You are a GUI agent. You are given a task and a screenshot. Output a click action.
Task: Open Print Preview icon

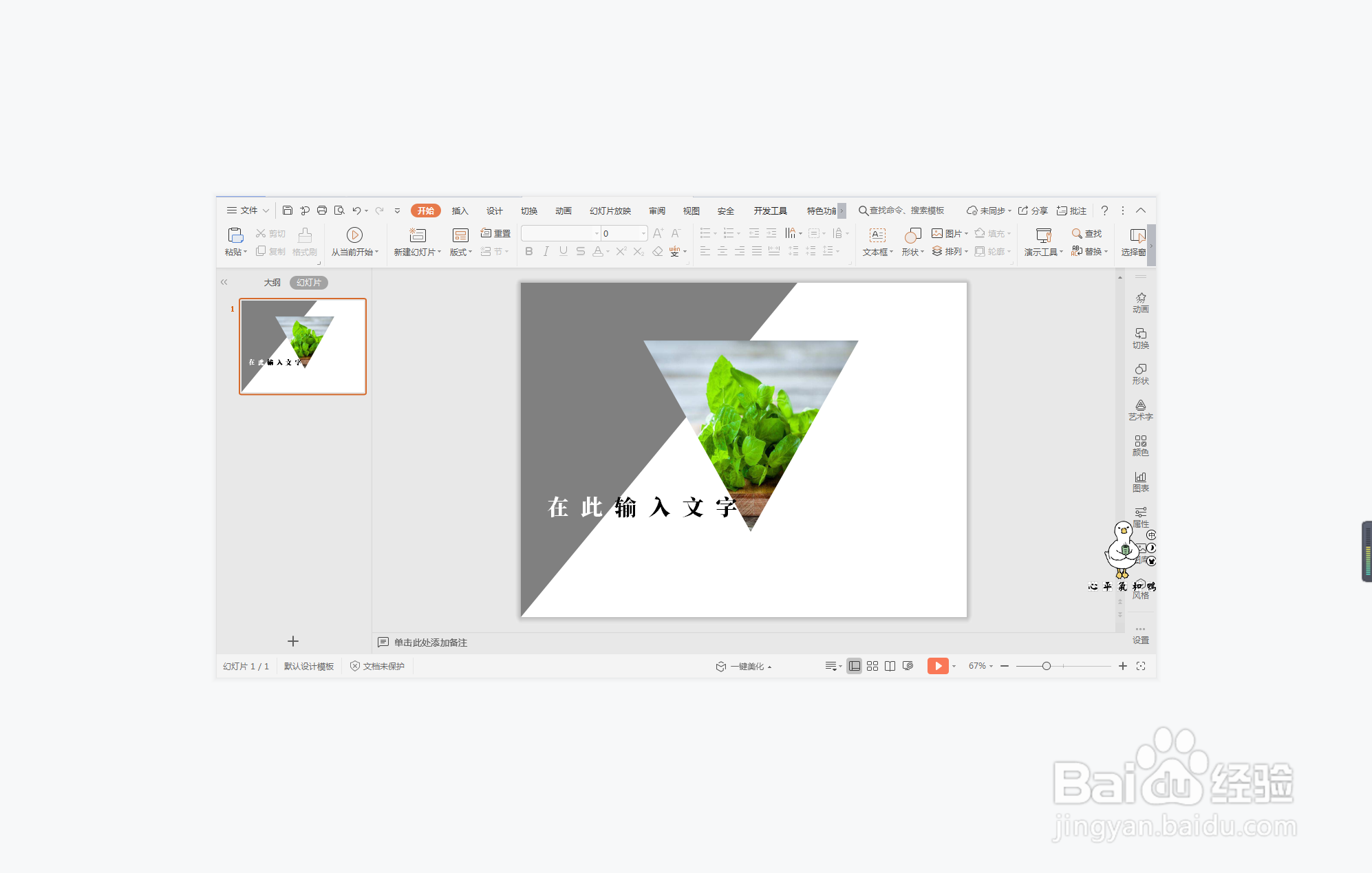point(339,211)
